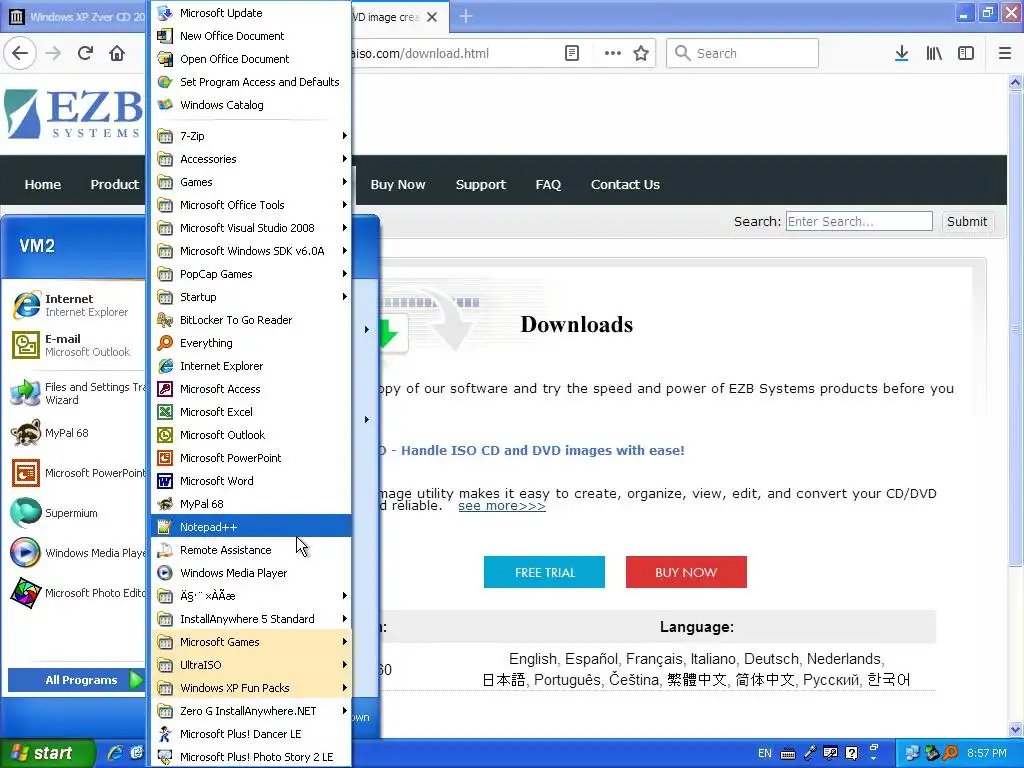Toggle reader view icon in address bar

572,54
